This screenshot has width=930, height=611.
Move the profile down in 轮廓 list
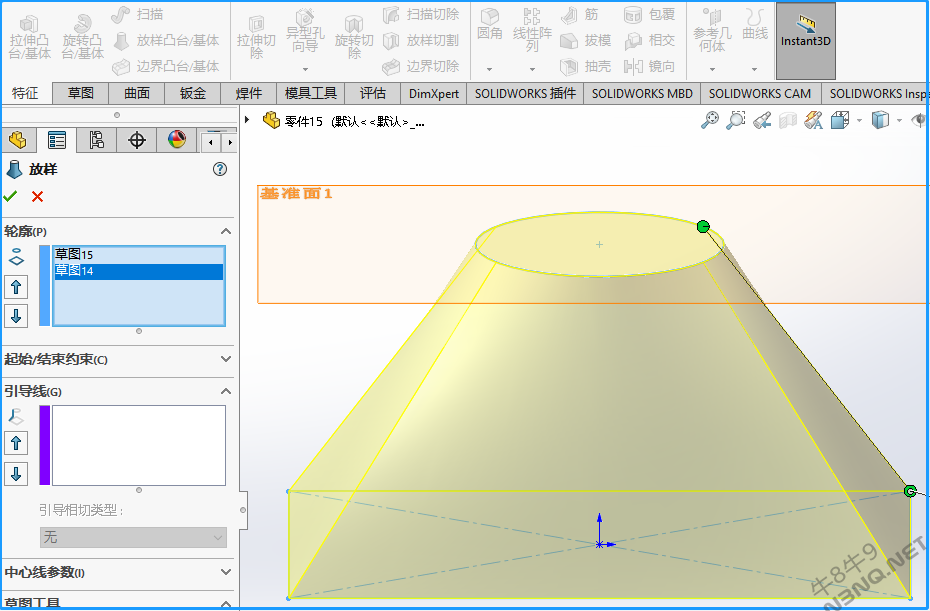(x=16, y=316)
